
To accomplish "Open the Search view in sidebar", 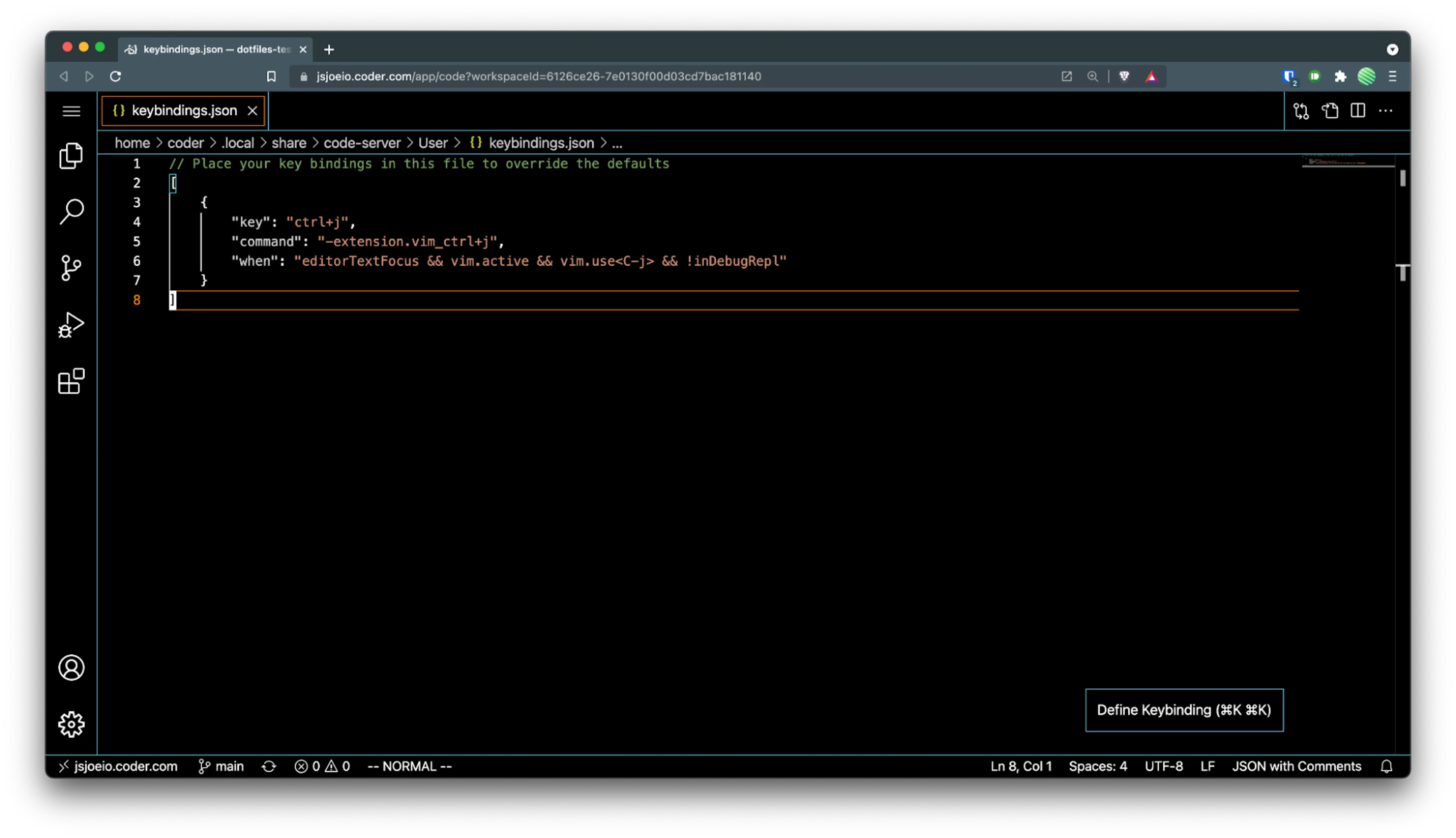I will tap(71, 211).
